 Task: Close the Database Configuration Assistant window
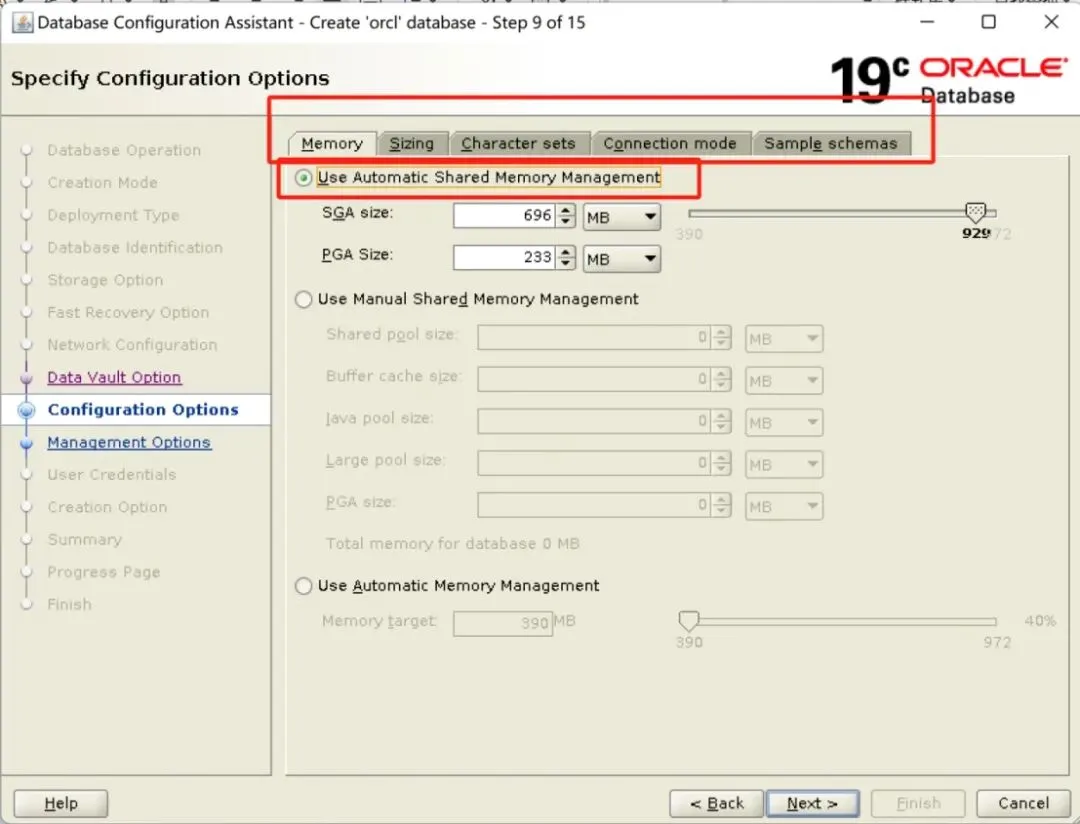(x=1051, y=22)
